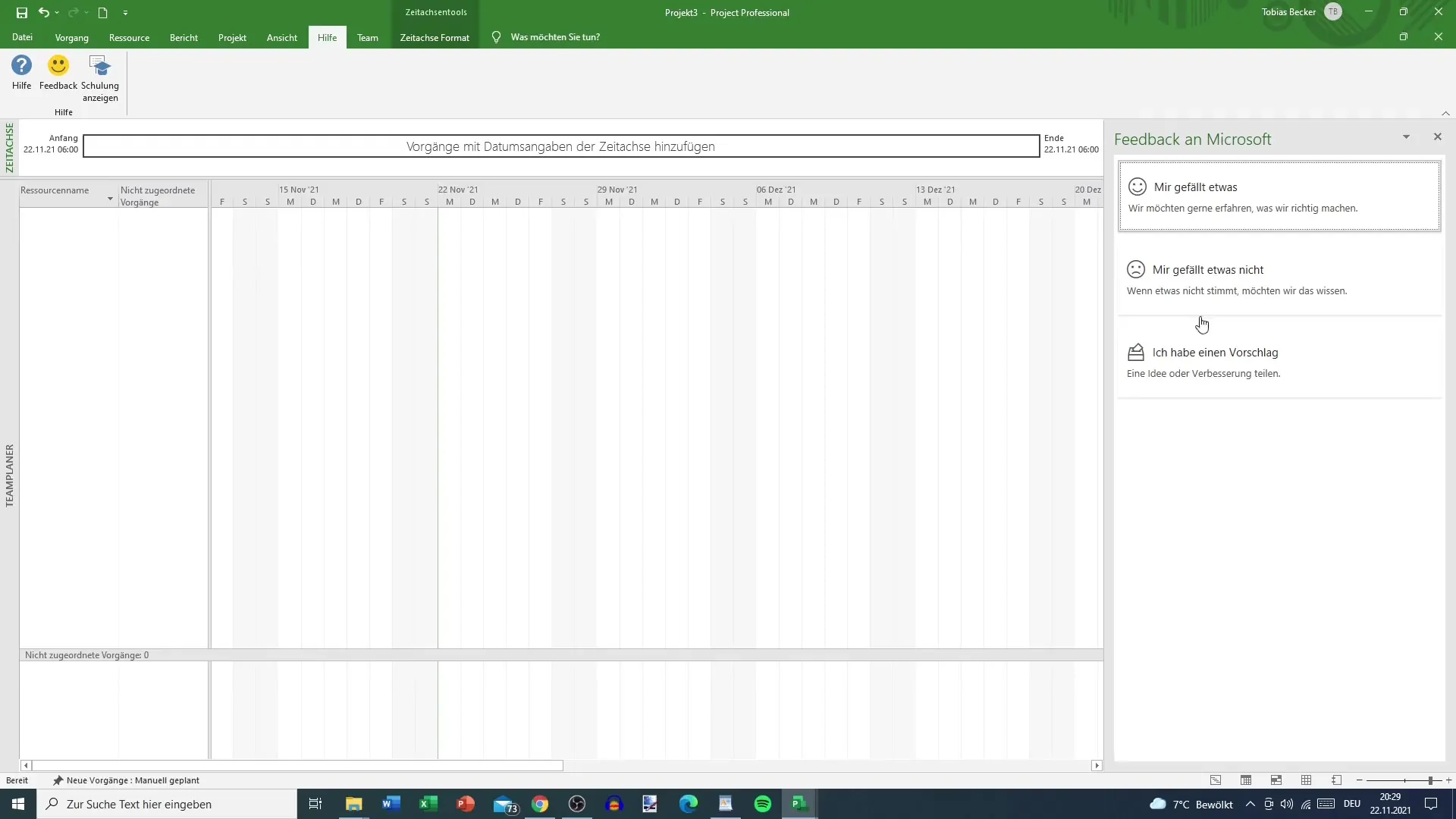Click the '06 Dez '21' week header
1456x819 pixels.
tap(776, 190)
